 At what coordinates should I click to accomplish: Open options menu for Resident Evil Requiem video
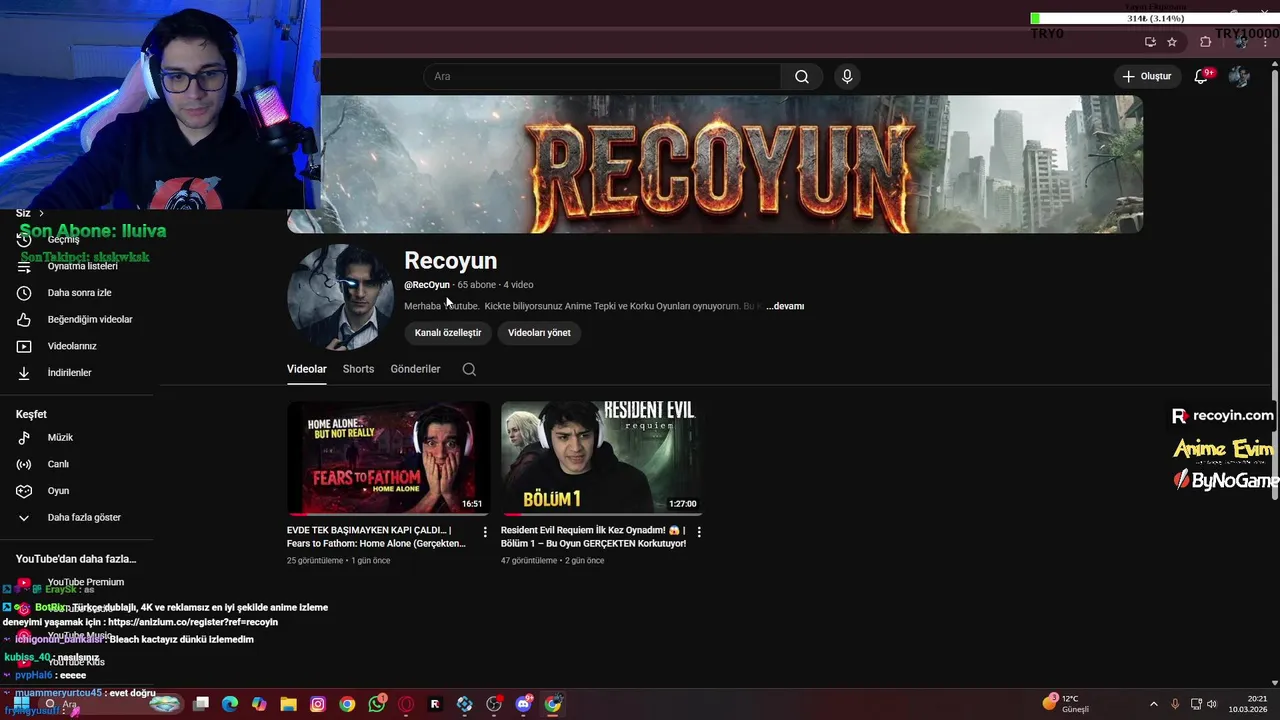[699, 532]
